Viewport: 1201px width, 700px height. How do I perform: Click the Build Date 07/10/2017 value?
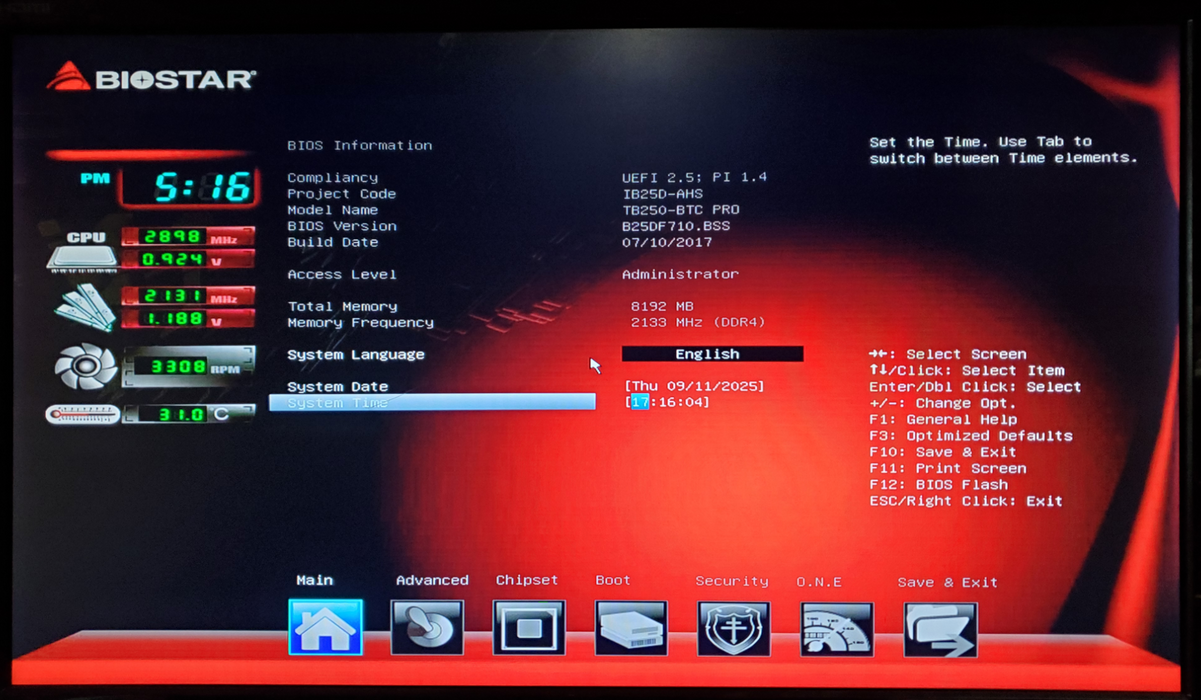667,242
